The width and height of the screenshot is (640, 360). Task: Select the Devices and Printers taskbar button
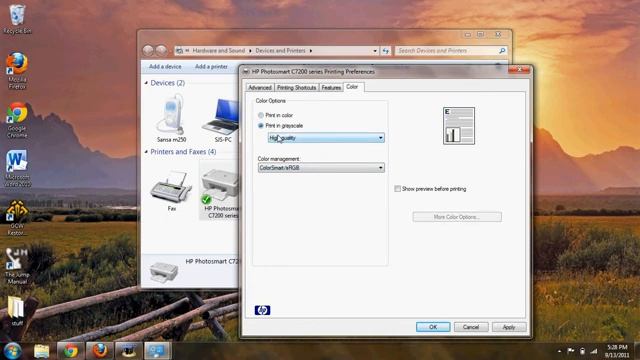click(x=157, y=351)
